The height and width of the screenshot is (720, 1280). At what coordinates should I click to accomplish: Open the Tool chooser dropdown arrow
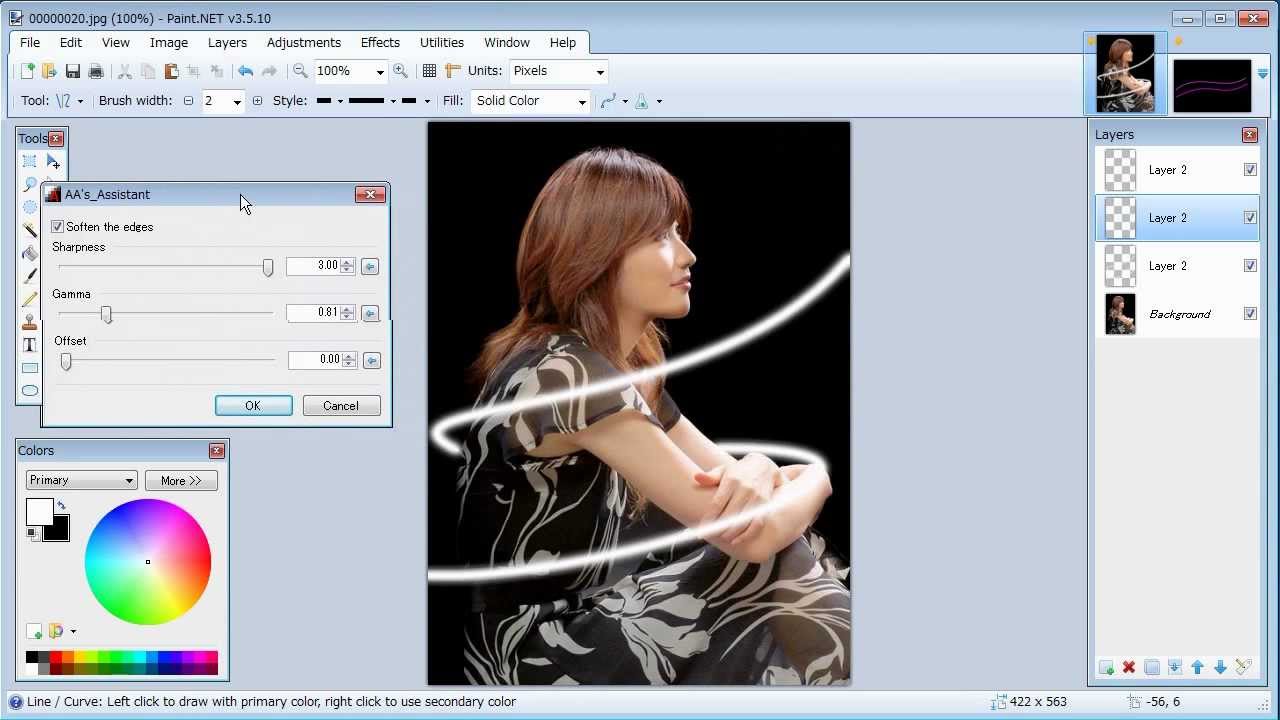coord(80,101)
